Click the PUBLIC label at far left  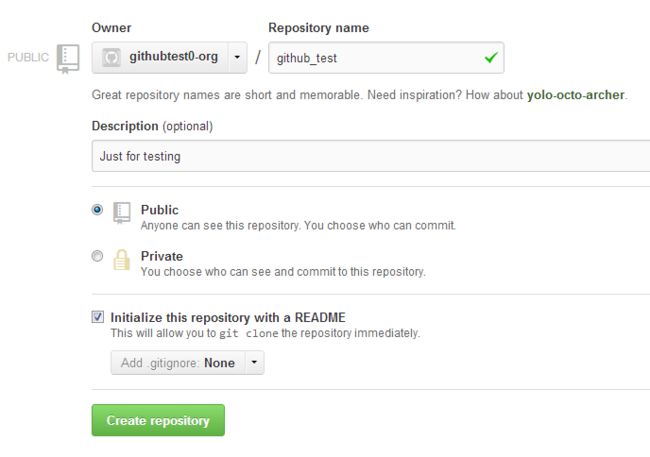[28, 57]
